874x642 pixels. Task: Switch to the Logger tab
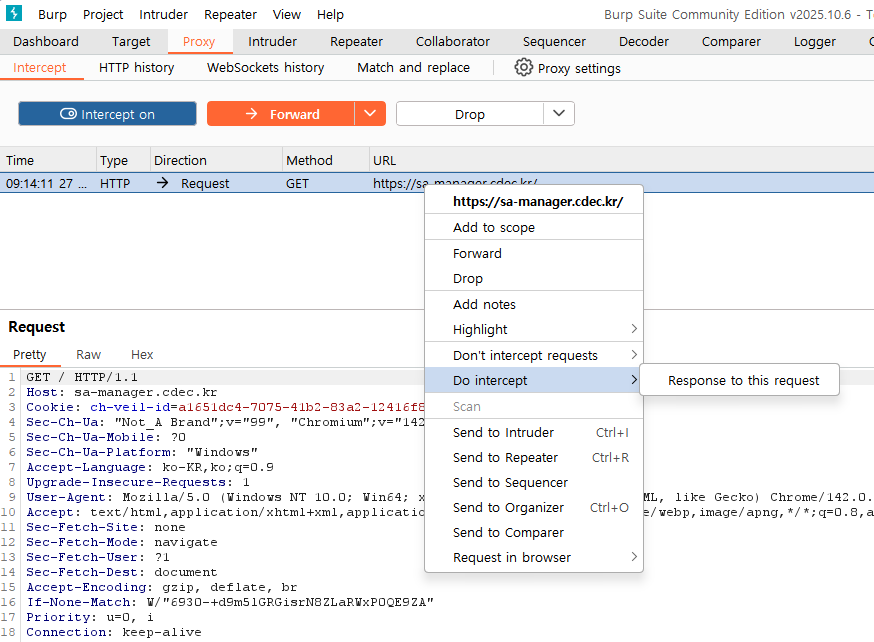click(x=814, y=42)
